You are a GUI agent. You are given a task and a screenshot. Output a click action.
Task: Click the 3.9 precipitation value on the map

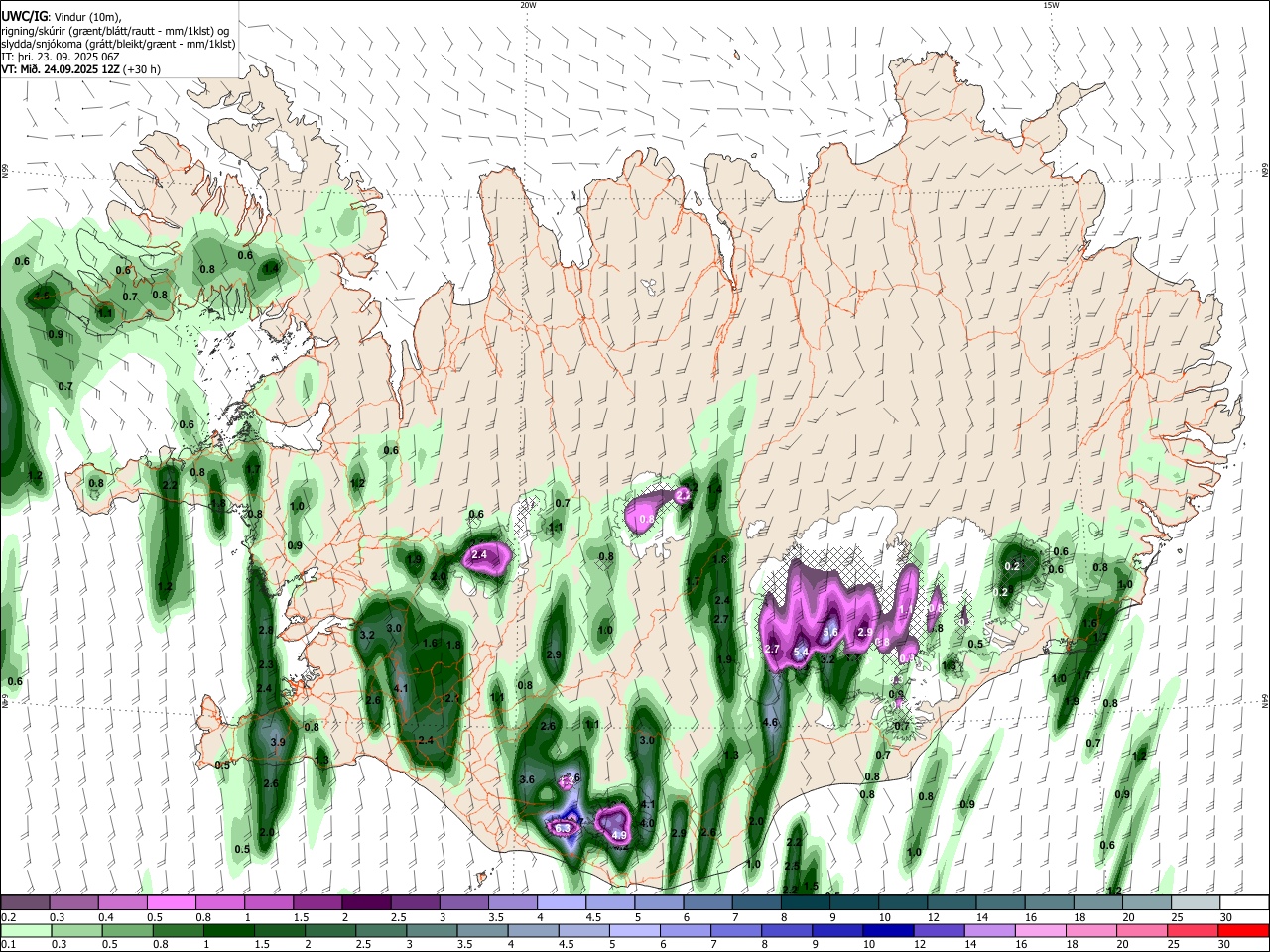pos(278,742)
